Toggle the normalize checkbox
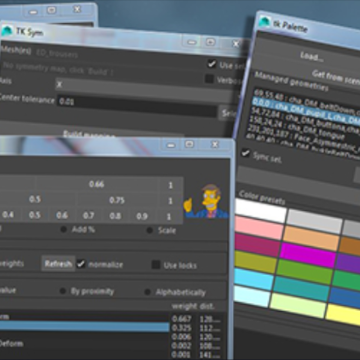The image size is (360, 360). [x=81, y=264]
